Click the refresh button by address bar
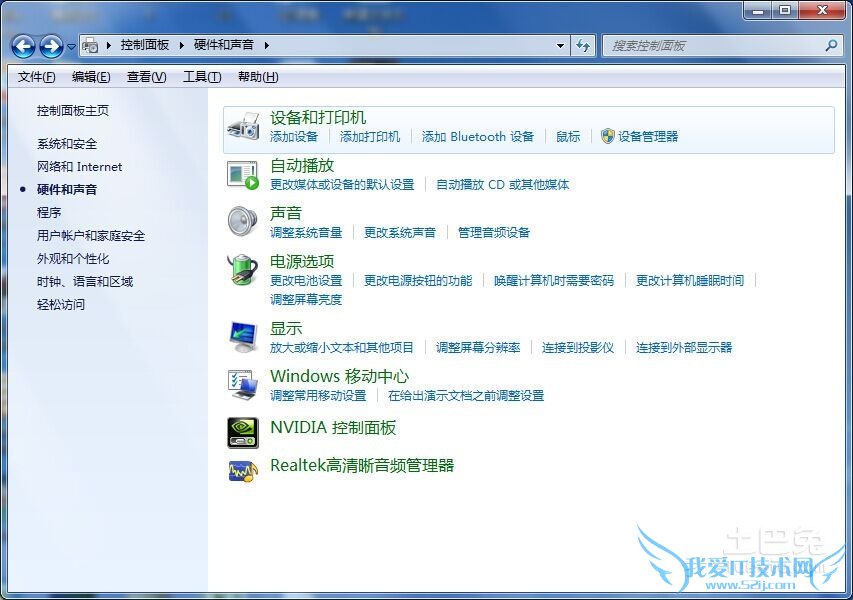The image size is (853, 600). (583, 46)
